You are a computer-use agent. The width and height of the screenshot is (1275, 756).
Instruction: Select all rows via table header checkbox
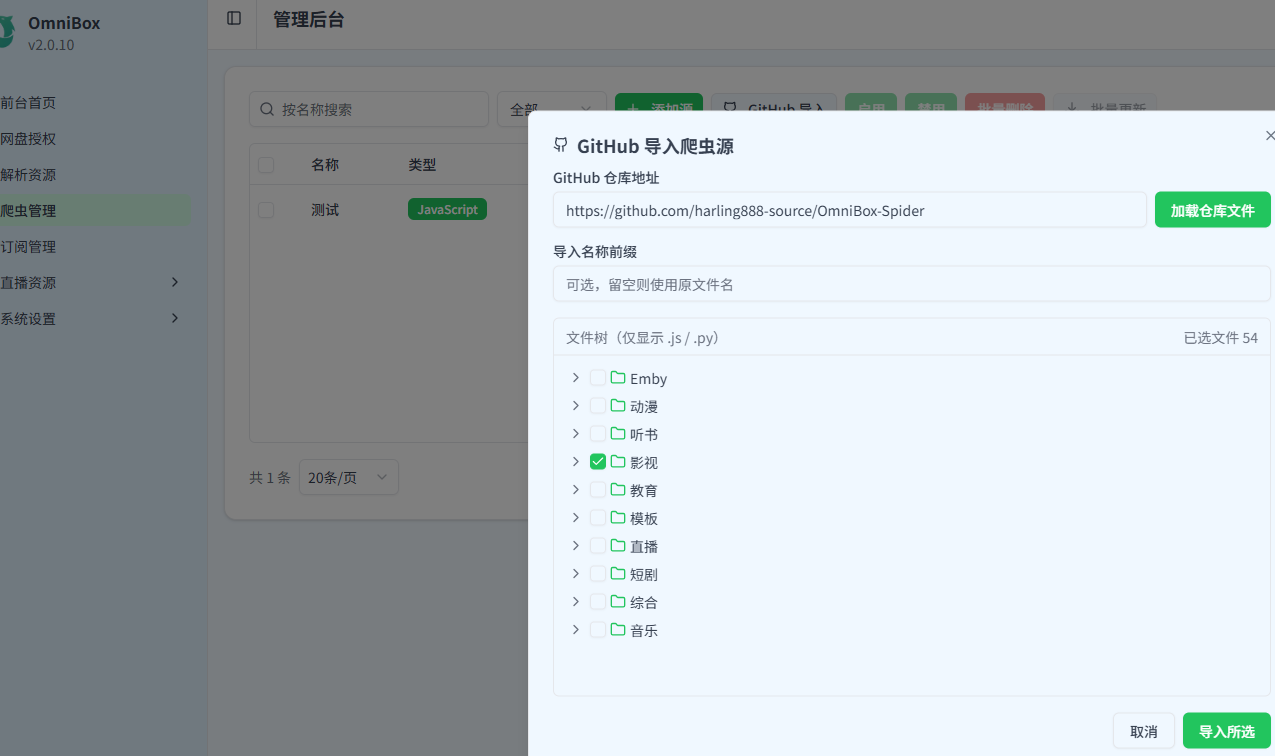(266, 165)
